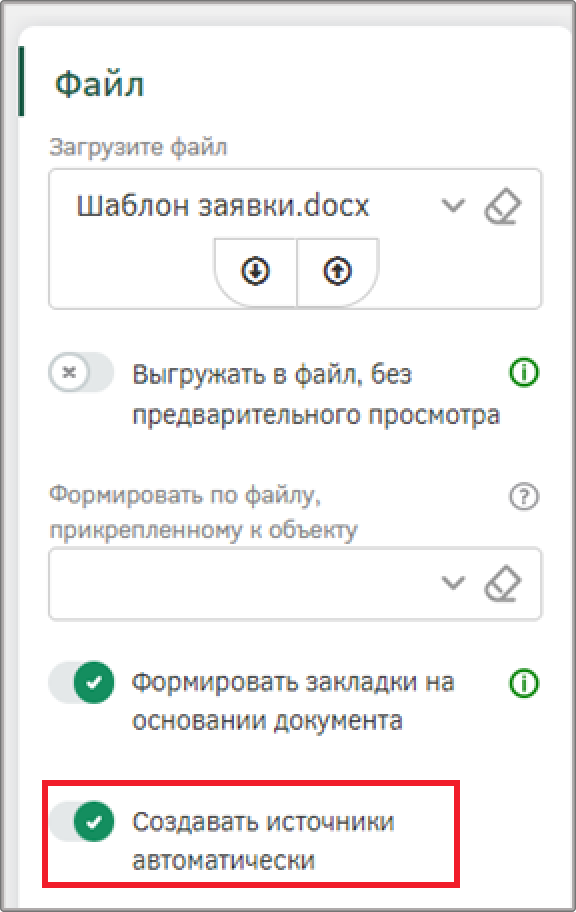
Task: Open info icon beside Выгружать в файл
Action: [524, 372]
